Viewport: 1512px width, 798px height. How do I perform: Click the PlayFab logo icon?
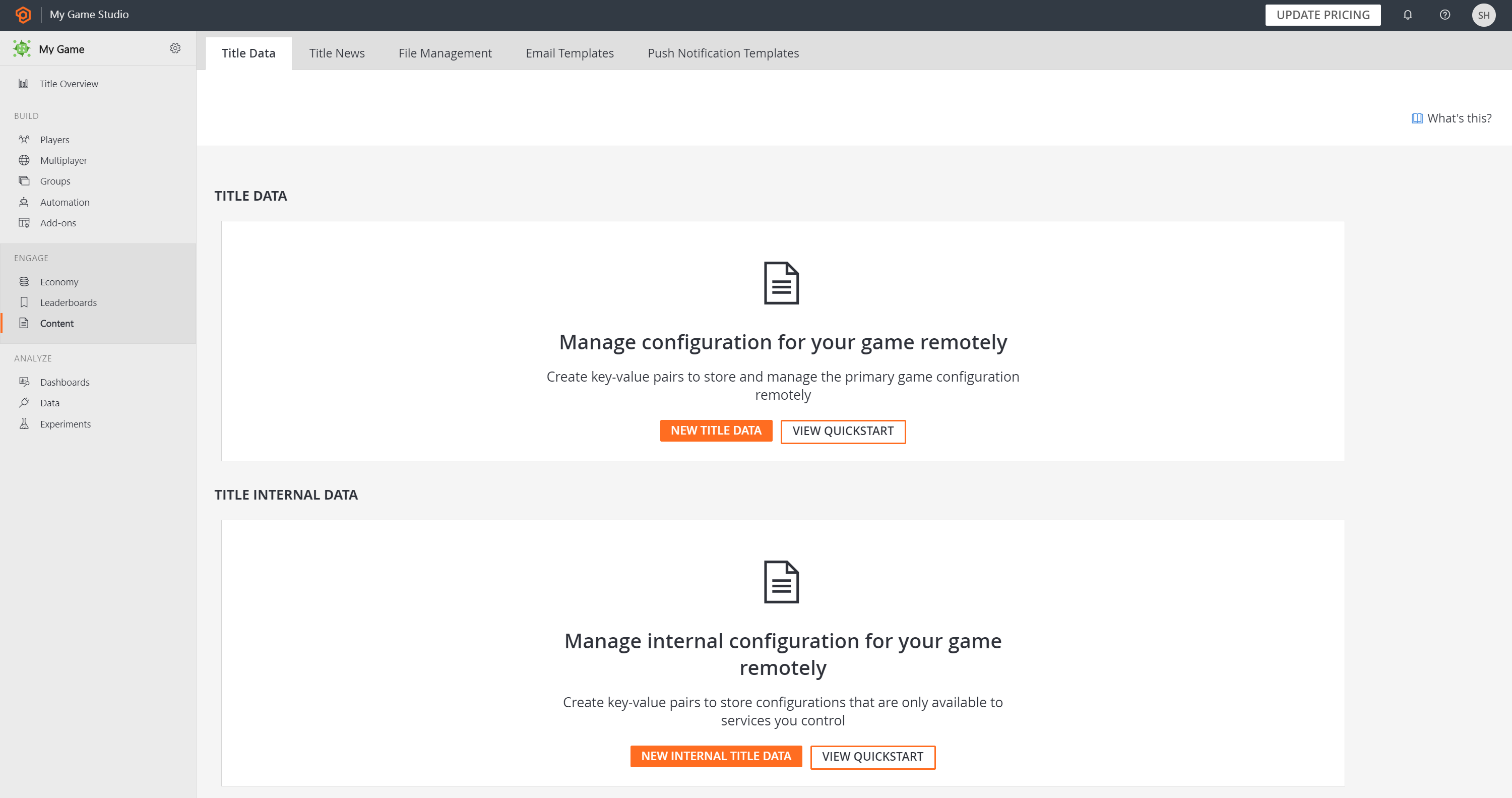click(23, 15)
